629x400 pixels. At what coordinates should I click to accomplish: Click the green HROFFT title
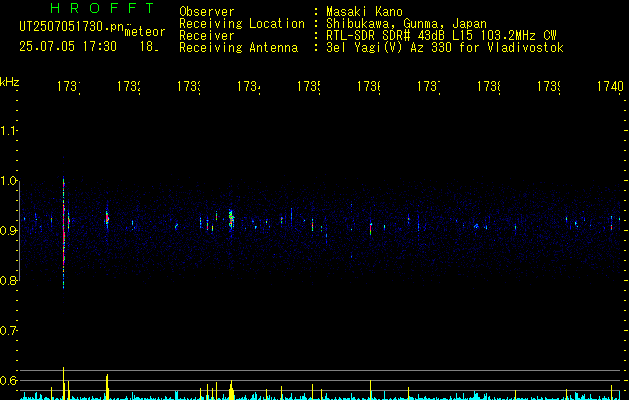[102, 8]
